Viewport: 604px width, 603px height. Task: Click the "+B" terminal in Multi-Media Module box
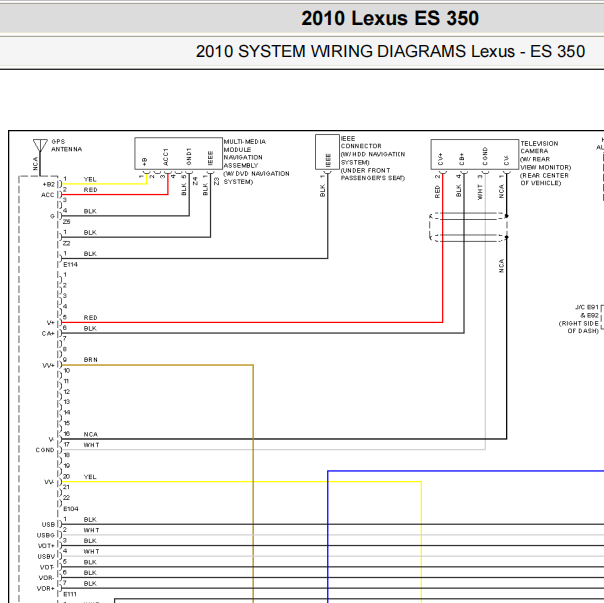coord(144,162)
